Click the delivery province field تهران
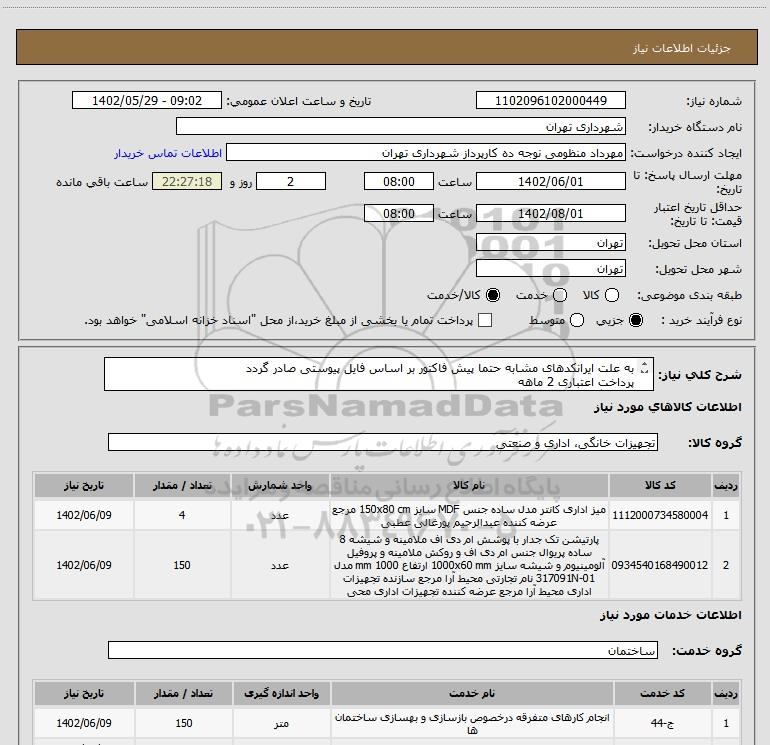770x745 pixels. point(550,242)
